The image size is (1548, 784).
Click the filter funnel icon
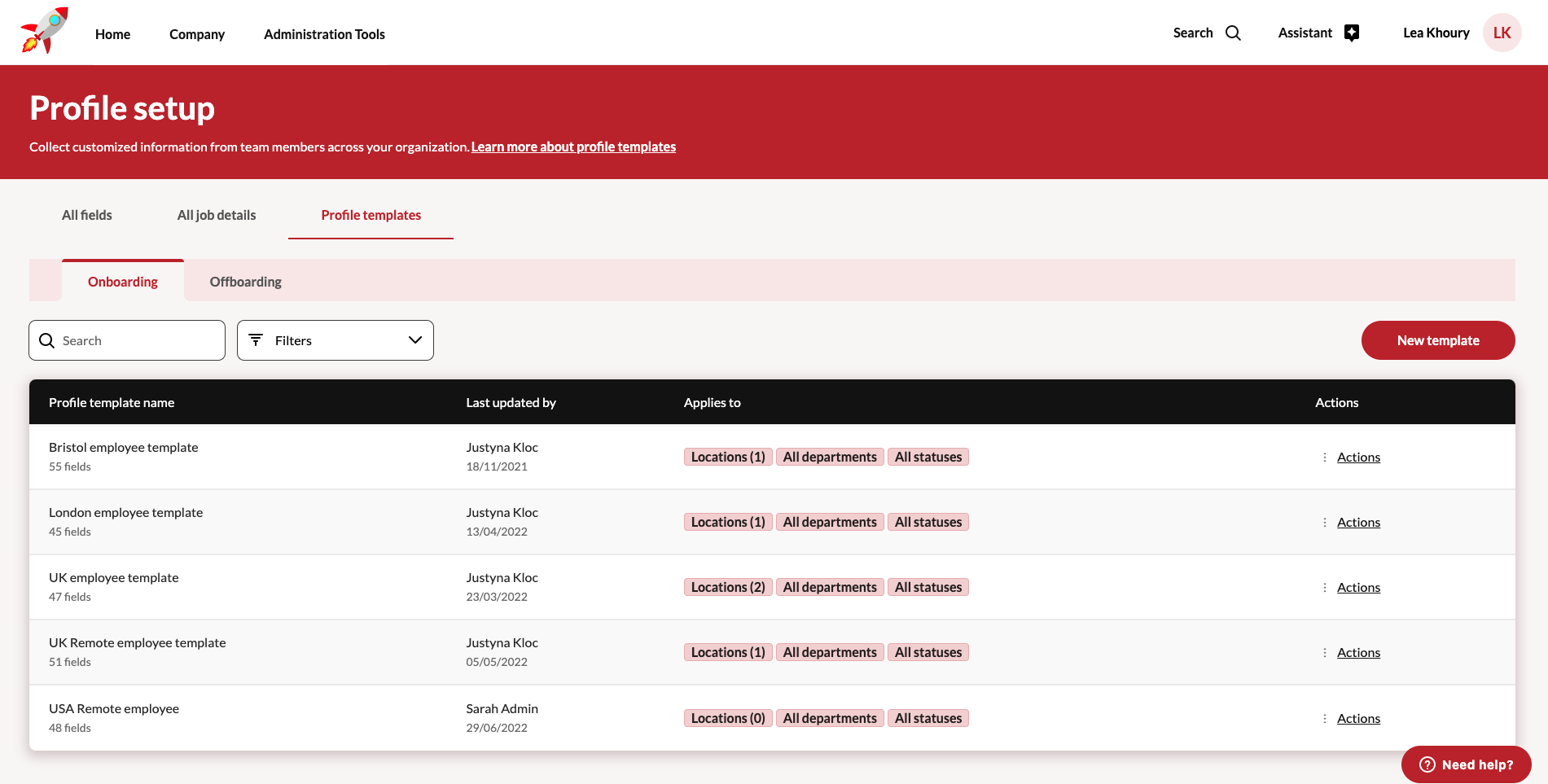coord(256,340)
